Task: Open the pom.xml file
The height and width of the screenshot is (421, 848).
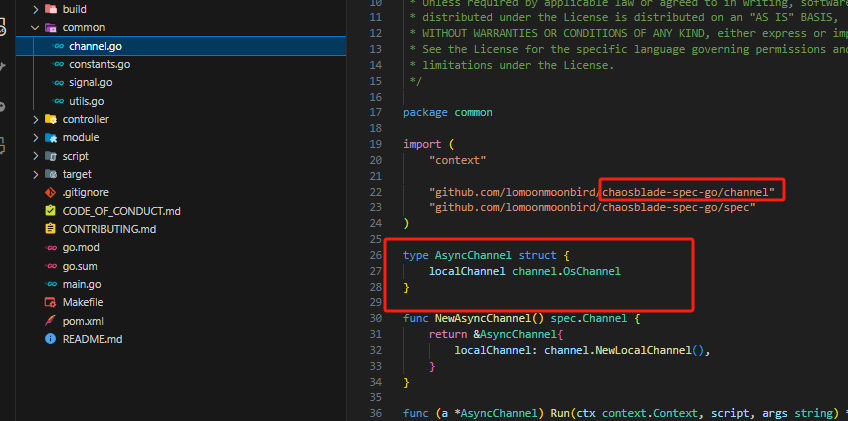Action: click(x=83, y=321)
